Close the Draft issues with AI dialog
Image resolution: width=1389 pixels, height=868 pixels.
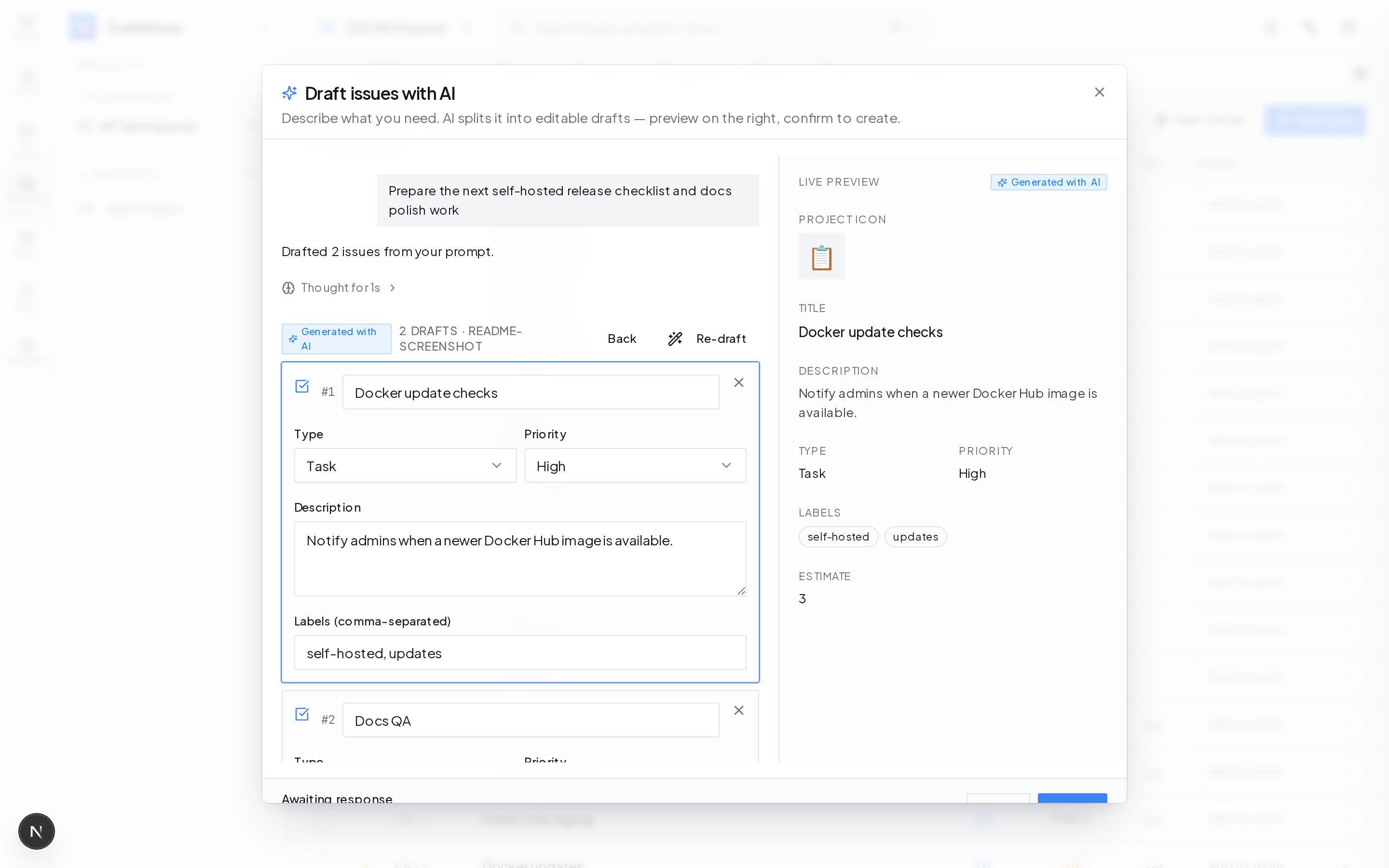[1099, 93]
